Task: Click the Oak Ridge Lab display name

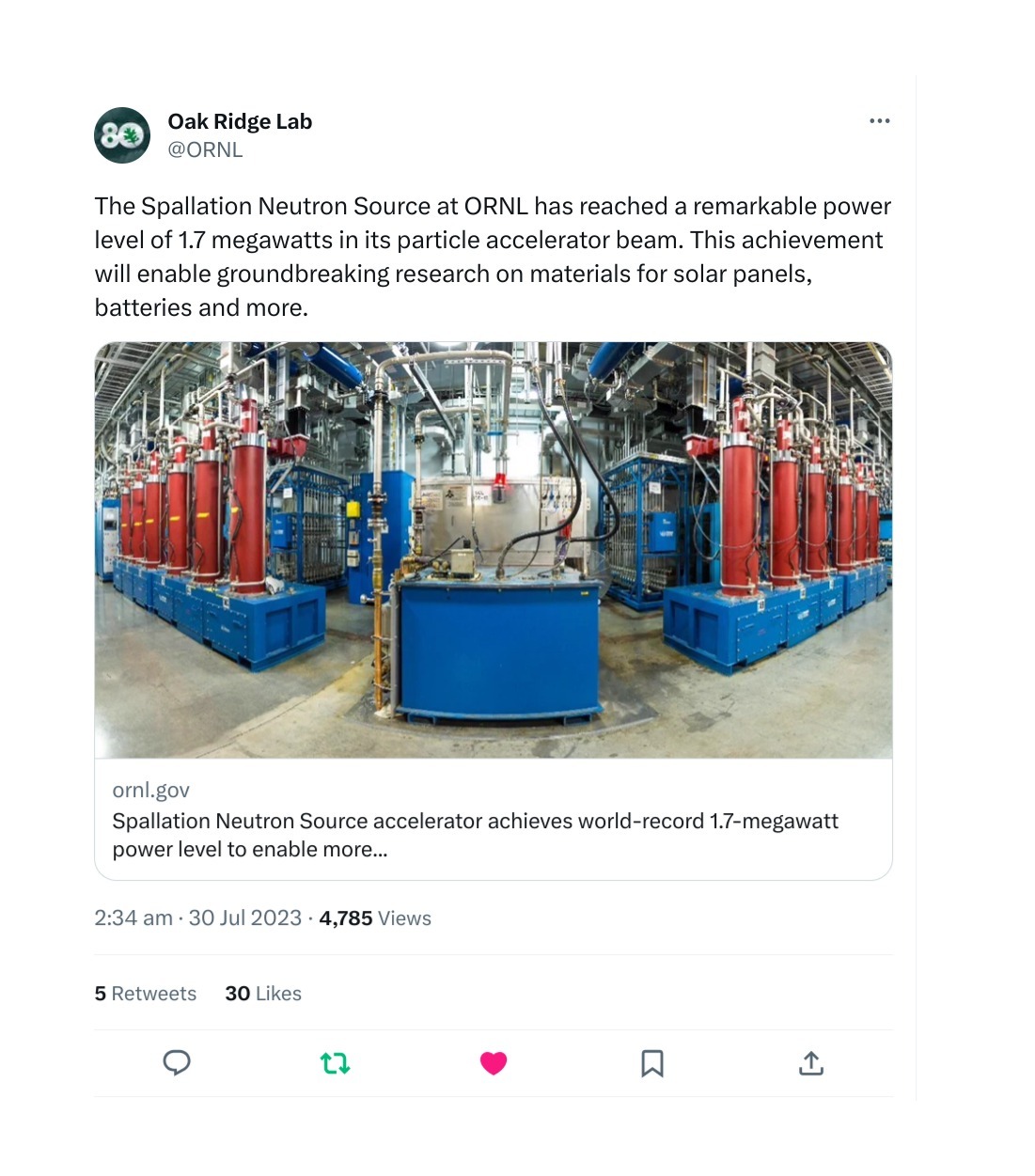Action: click(240, 121)
